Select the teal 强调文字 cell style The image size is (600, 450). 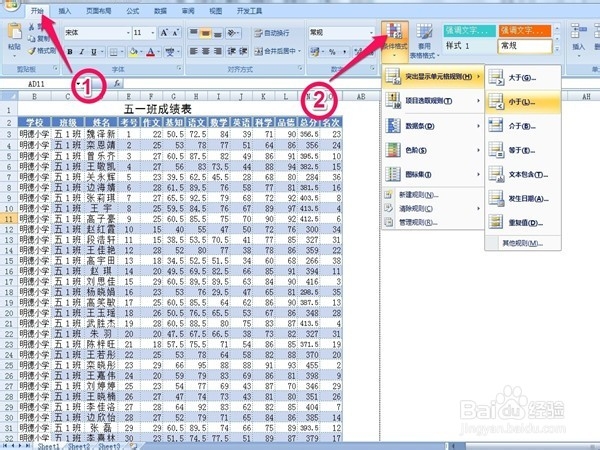pyautogui.click(x=470, y=31)
